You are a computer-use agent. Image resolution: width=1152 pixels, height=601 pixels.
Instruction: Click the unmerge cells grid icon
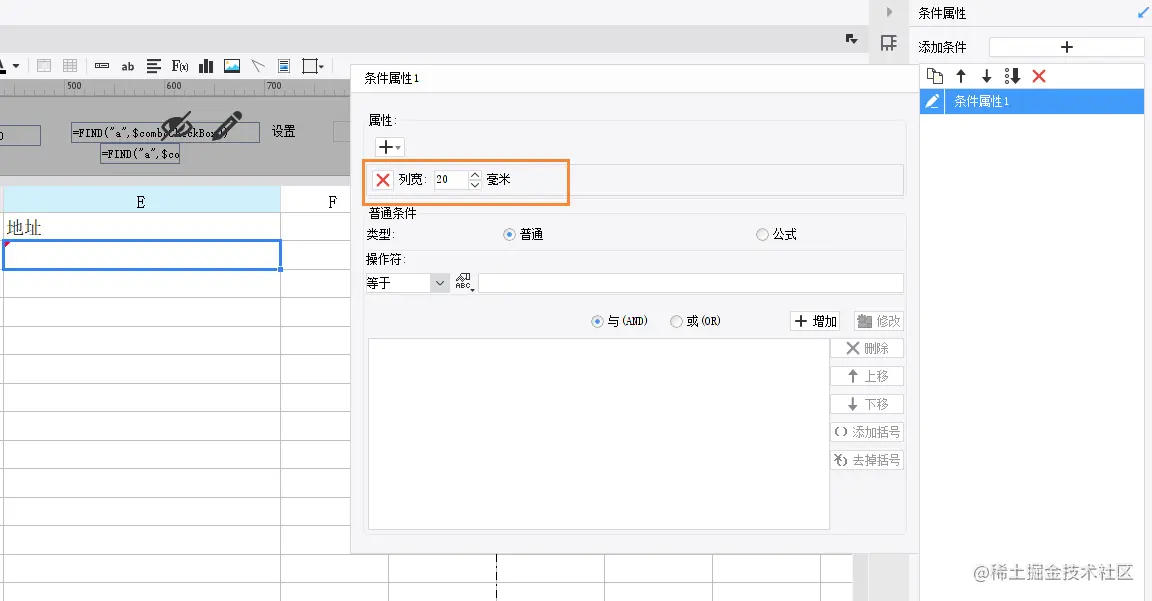pos(70,66)
